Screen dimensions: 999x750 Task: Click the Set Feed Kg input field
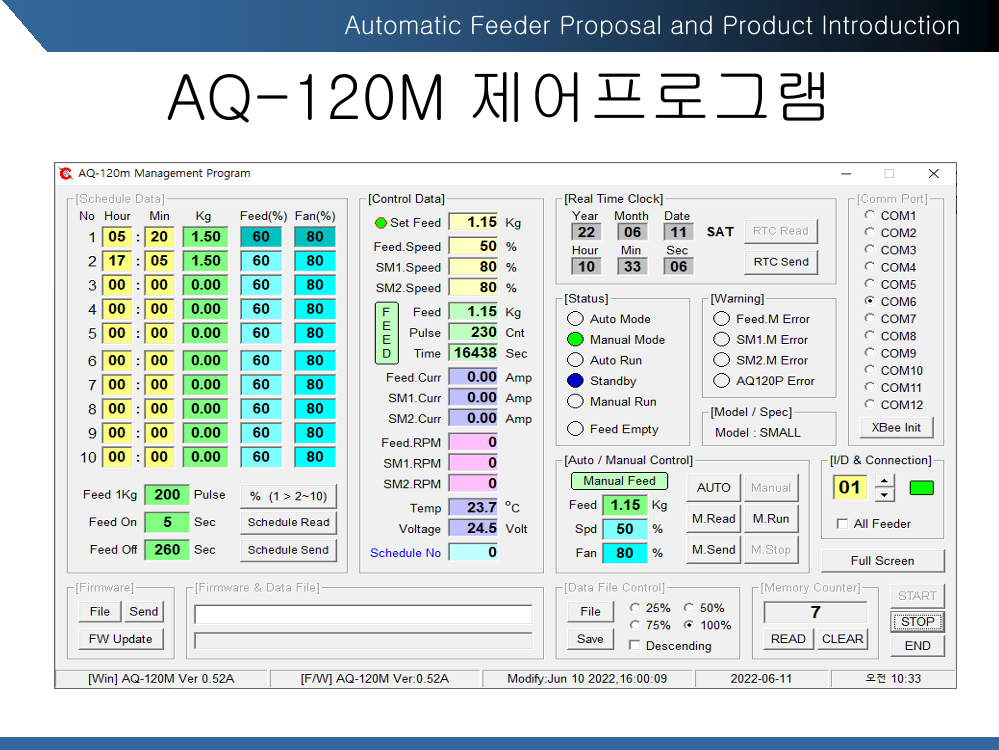coord(473,222)
